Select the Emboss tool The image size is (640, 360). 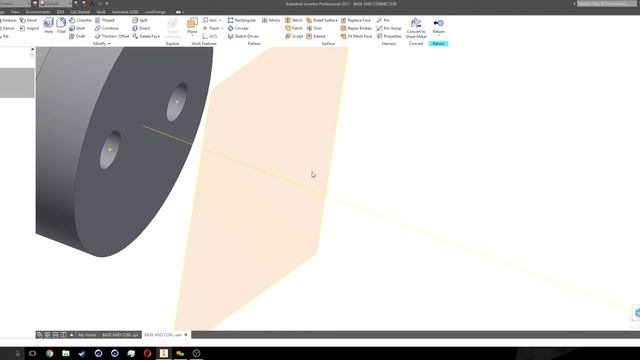[x=8, y=20]
